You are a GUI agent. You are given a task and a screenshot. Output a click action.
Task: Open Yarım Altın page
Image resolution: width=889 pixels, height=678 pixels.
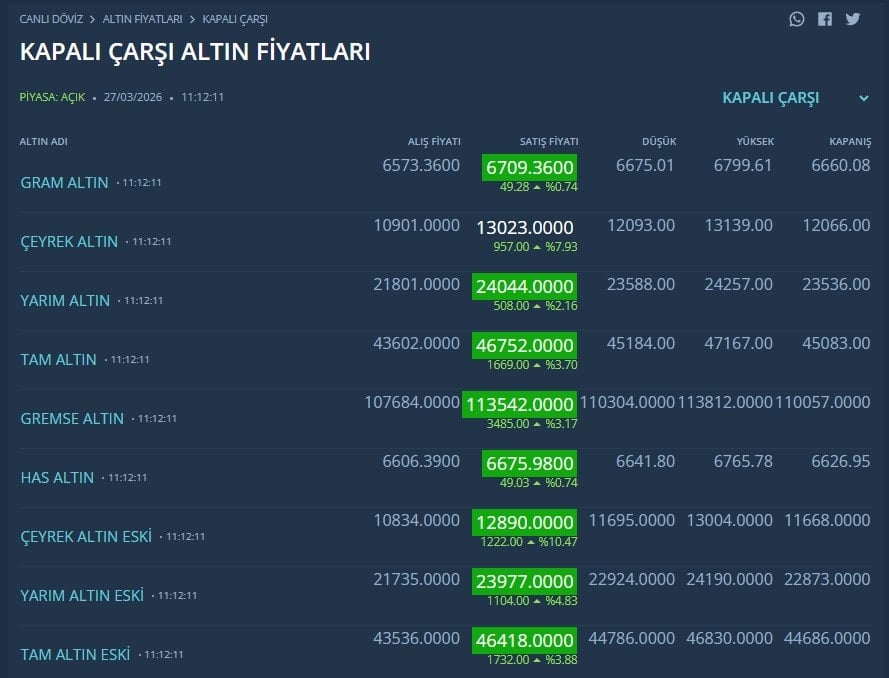[65, 301]
